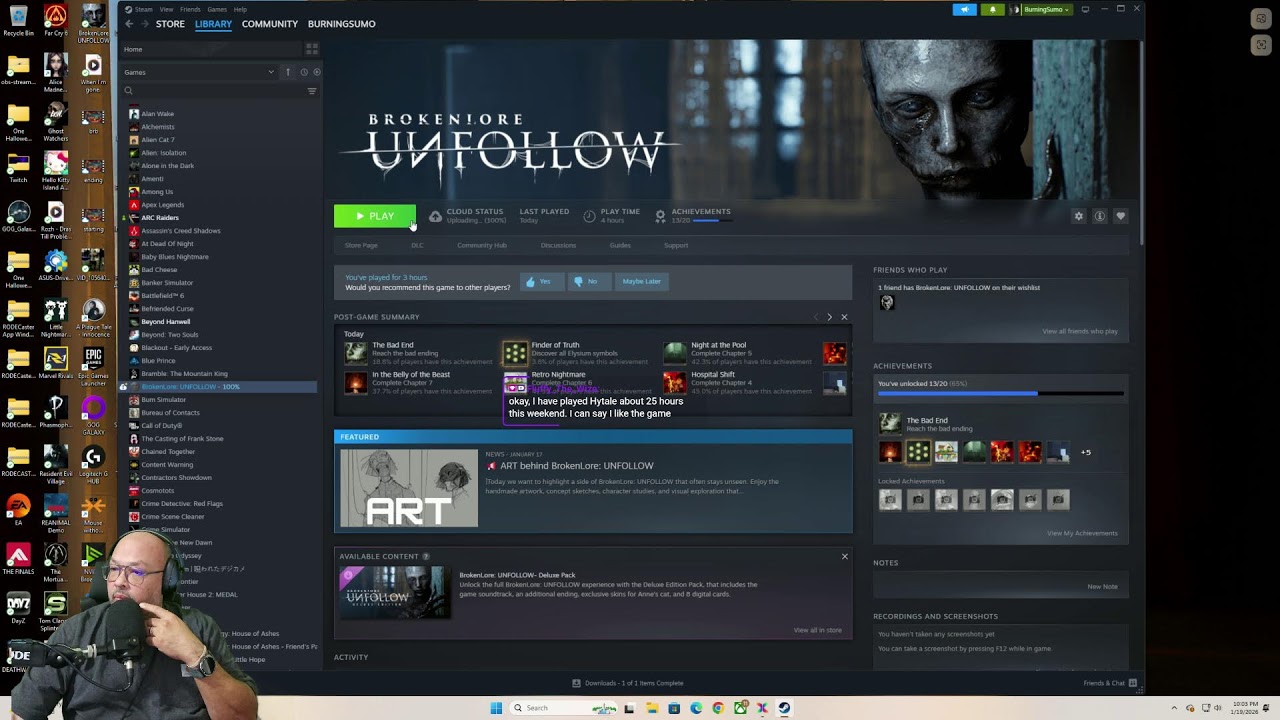This screenshot has width=1280, height=720.
Task: Open the Support link
Action: tap(676, 245)
